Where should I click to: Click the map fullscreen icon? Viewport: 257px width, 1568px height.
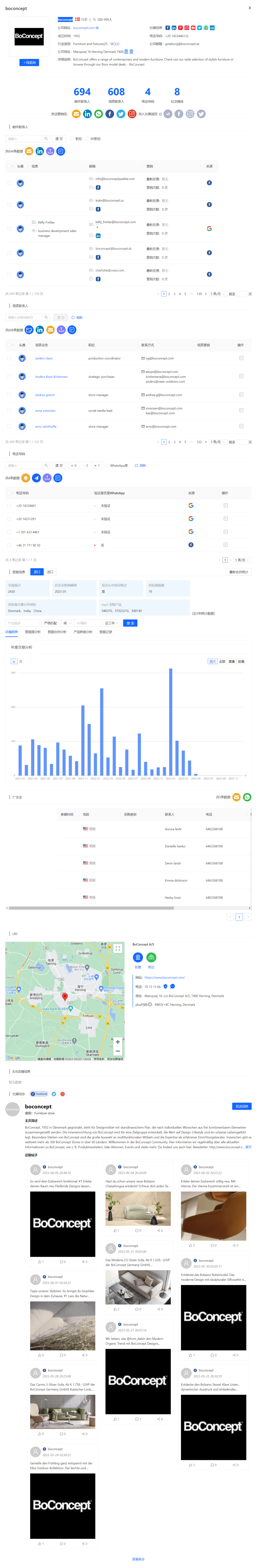click(x=118, y=948)
